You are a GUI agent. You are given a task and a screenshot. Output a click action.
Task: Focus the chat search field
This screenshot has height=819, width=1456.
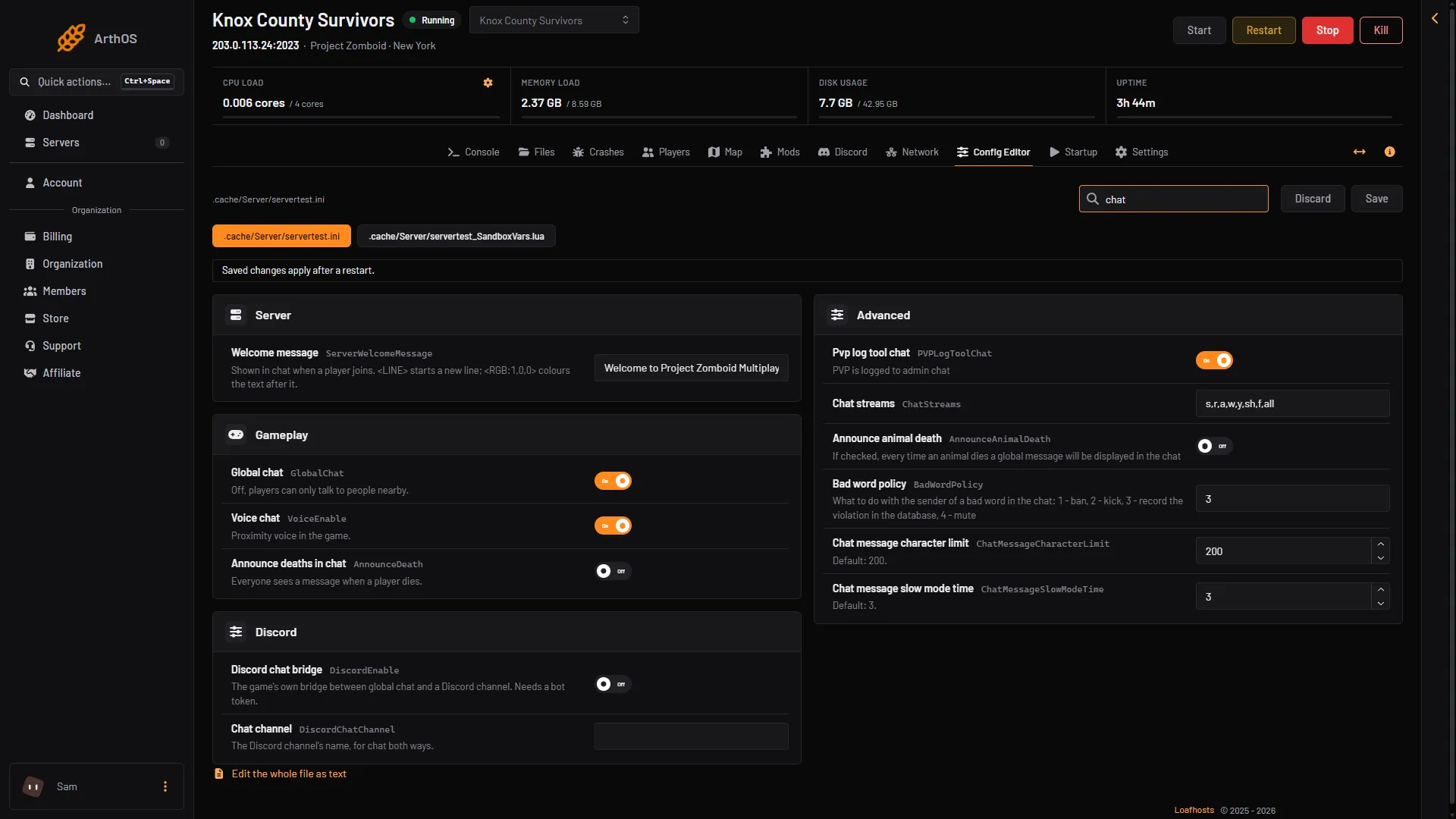(x=1174, y=199)
